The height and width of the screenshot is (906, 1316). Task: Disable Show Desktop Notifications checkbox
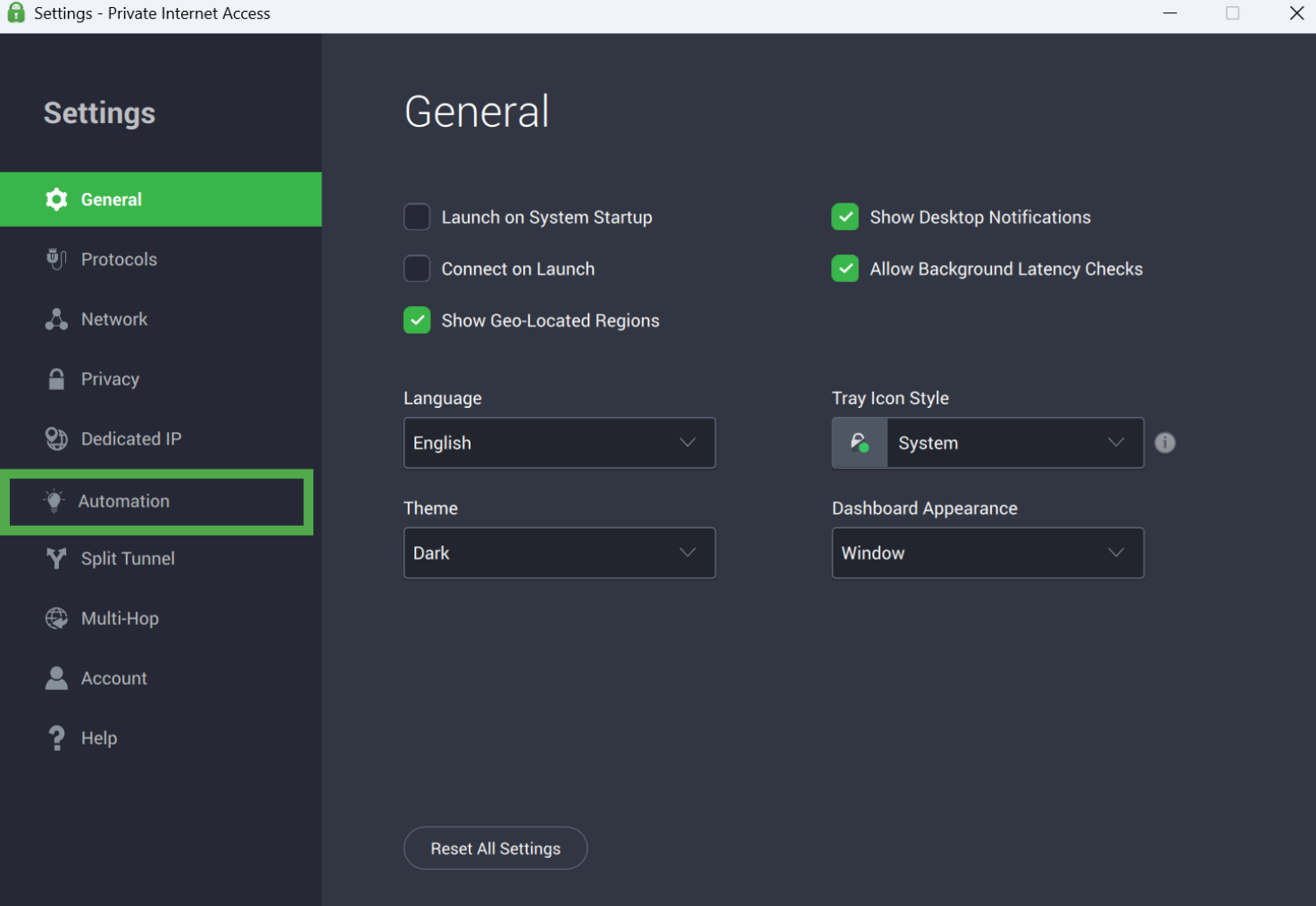click(x=845, y=217)
